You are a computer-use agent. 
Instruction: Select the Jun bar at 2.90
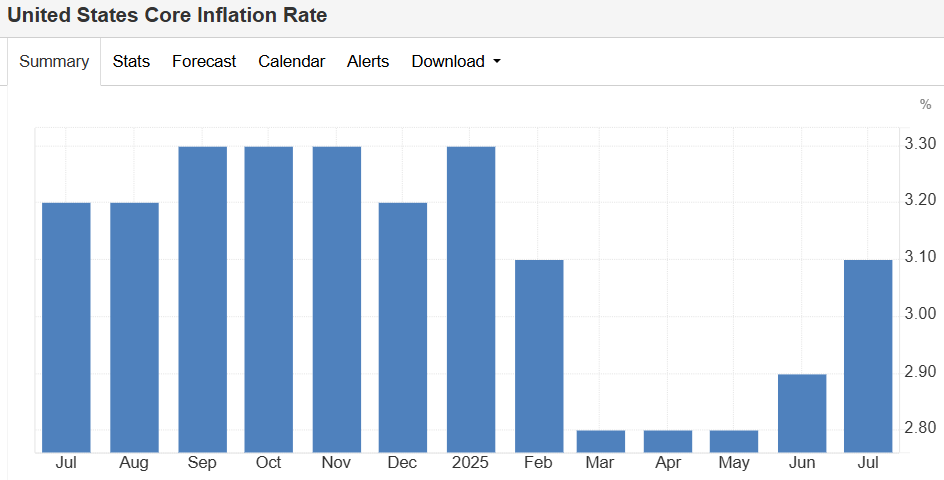pos(802,413)
